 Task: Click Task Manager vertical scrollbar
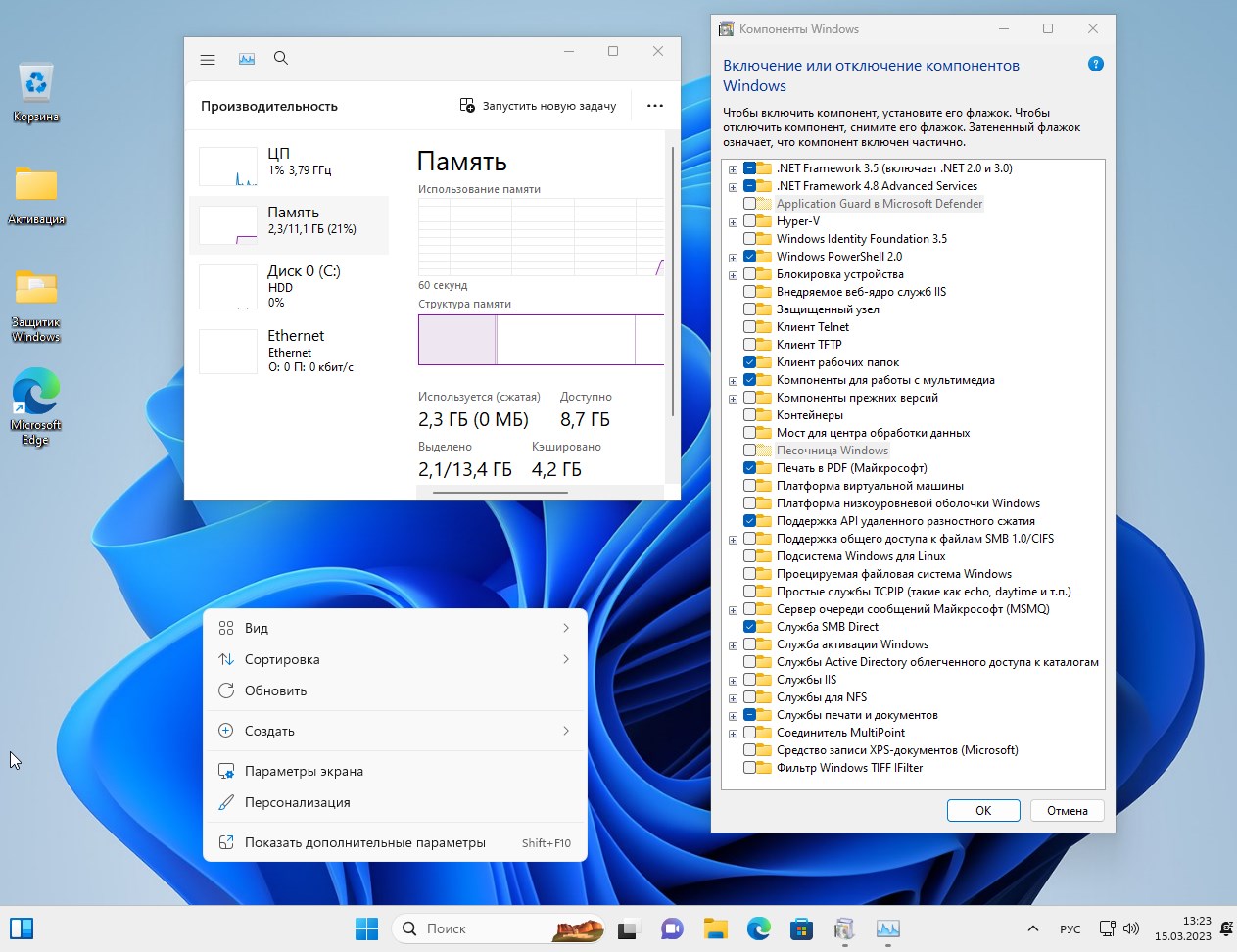point(673,282)
